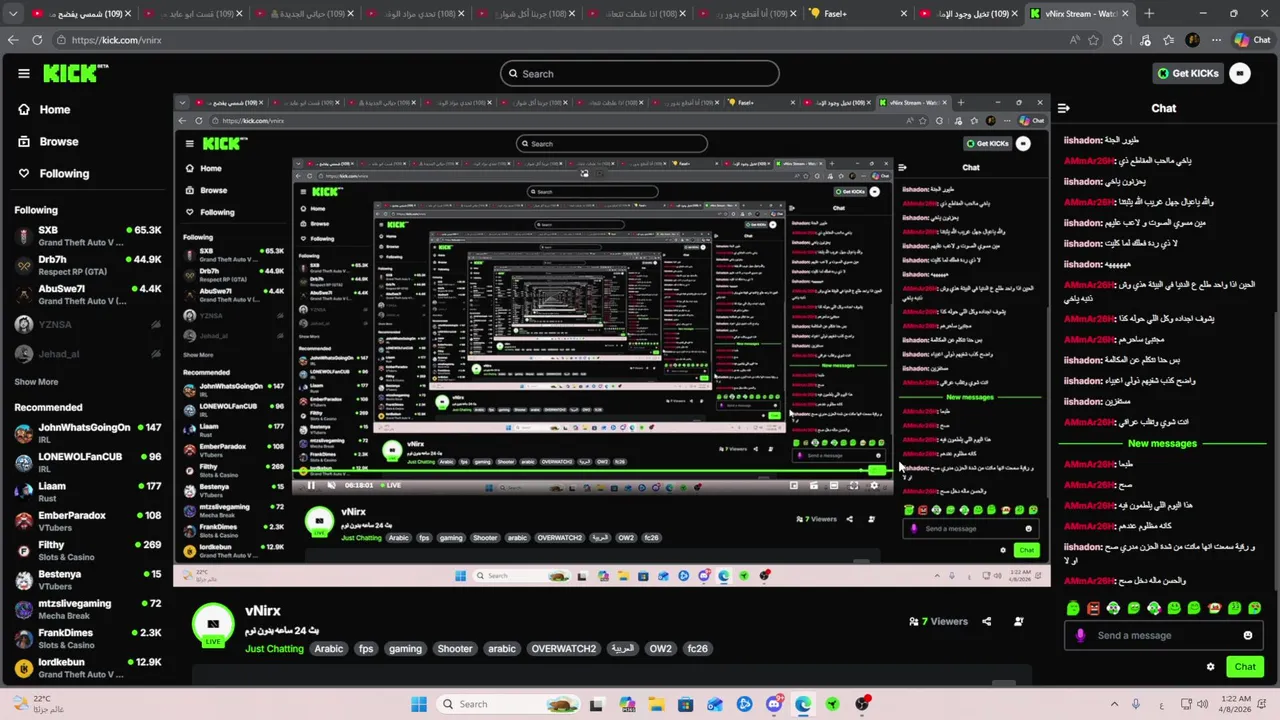Open chat settings gear icon

1210,667
